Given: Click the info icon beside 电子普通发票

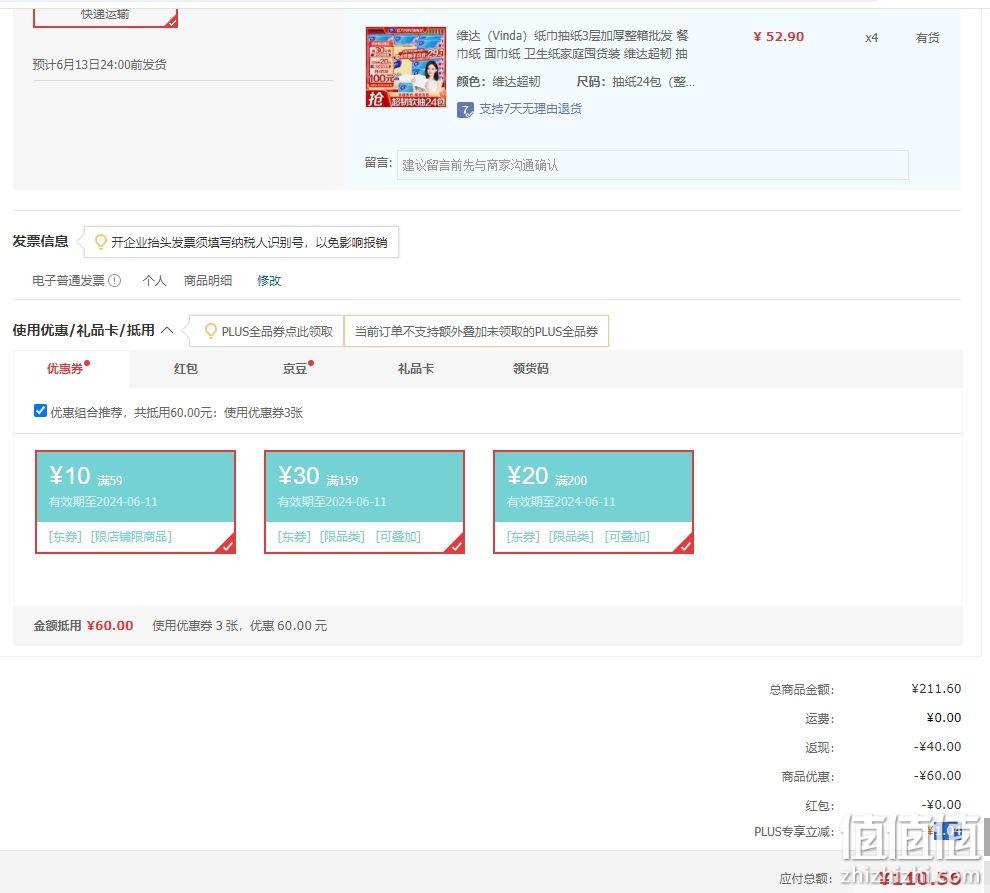Looking at the screenshot, I should (x=114, y=280).
